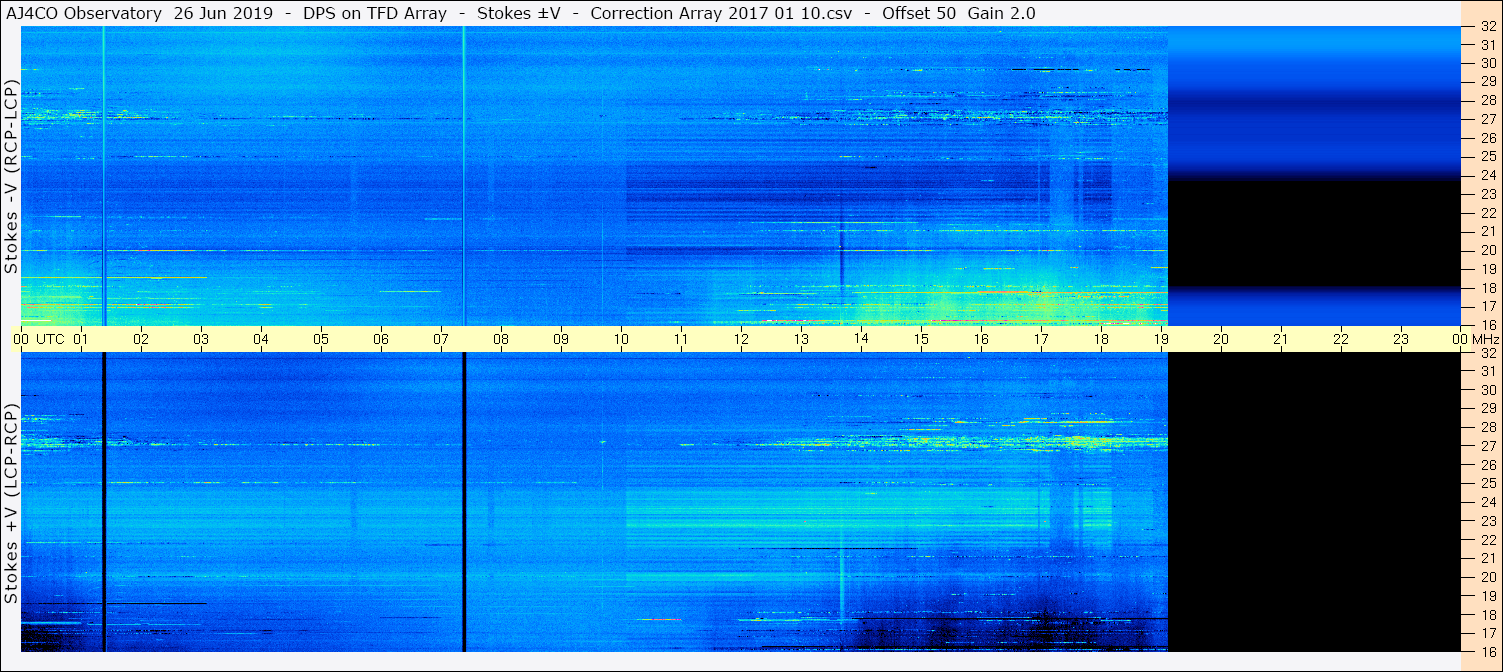Click the Stokes -V (RCP-LCP) axis label
The image size is (1503, 672).
click(x=11, y=177)
